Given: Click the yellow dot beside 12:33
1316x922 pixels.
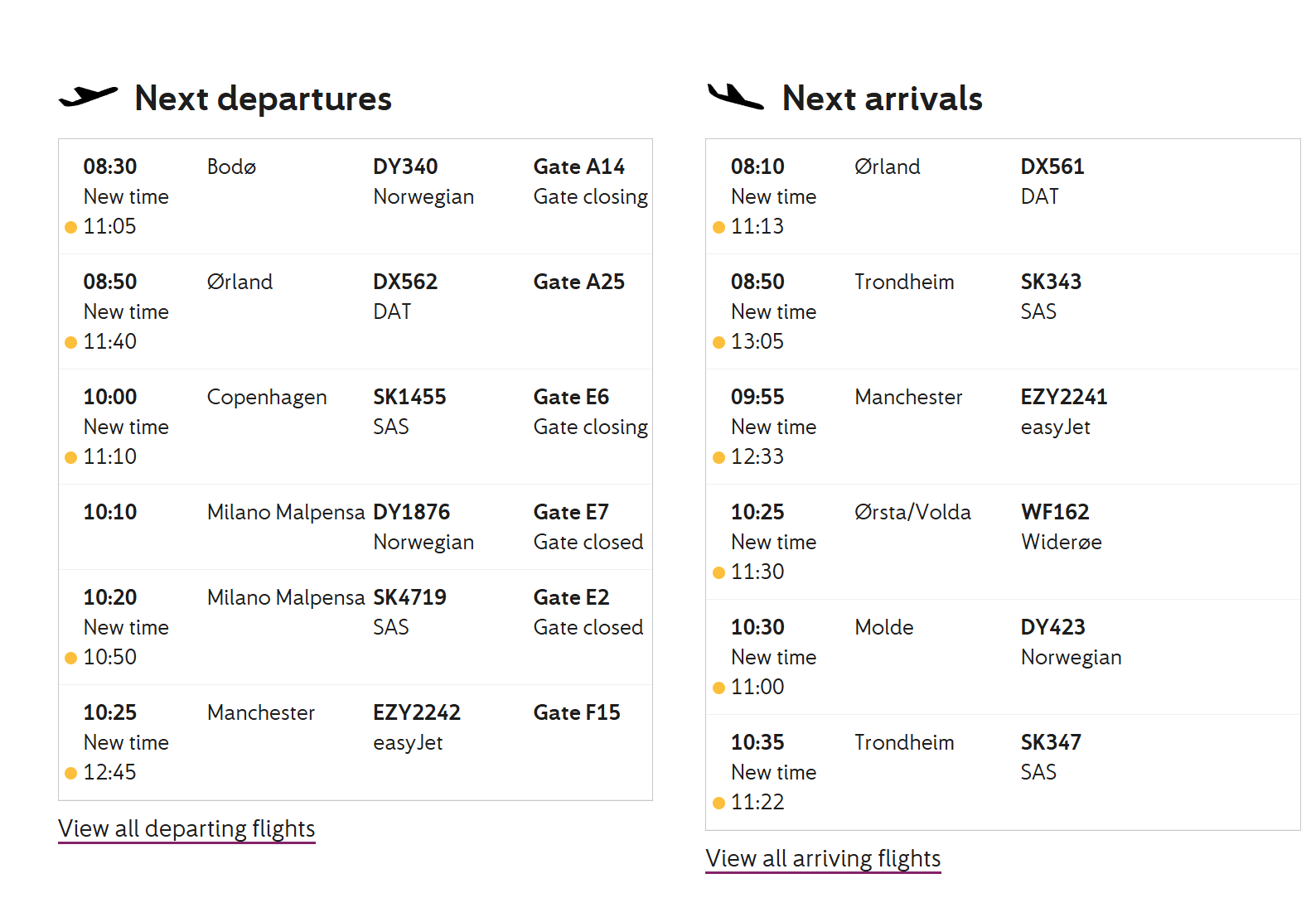Looking at the screenshot, I should (x=718, y=457).
